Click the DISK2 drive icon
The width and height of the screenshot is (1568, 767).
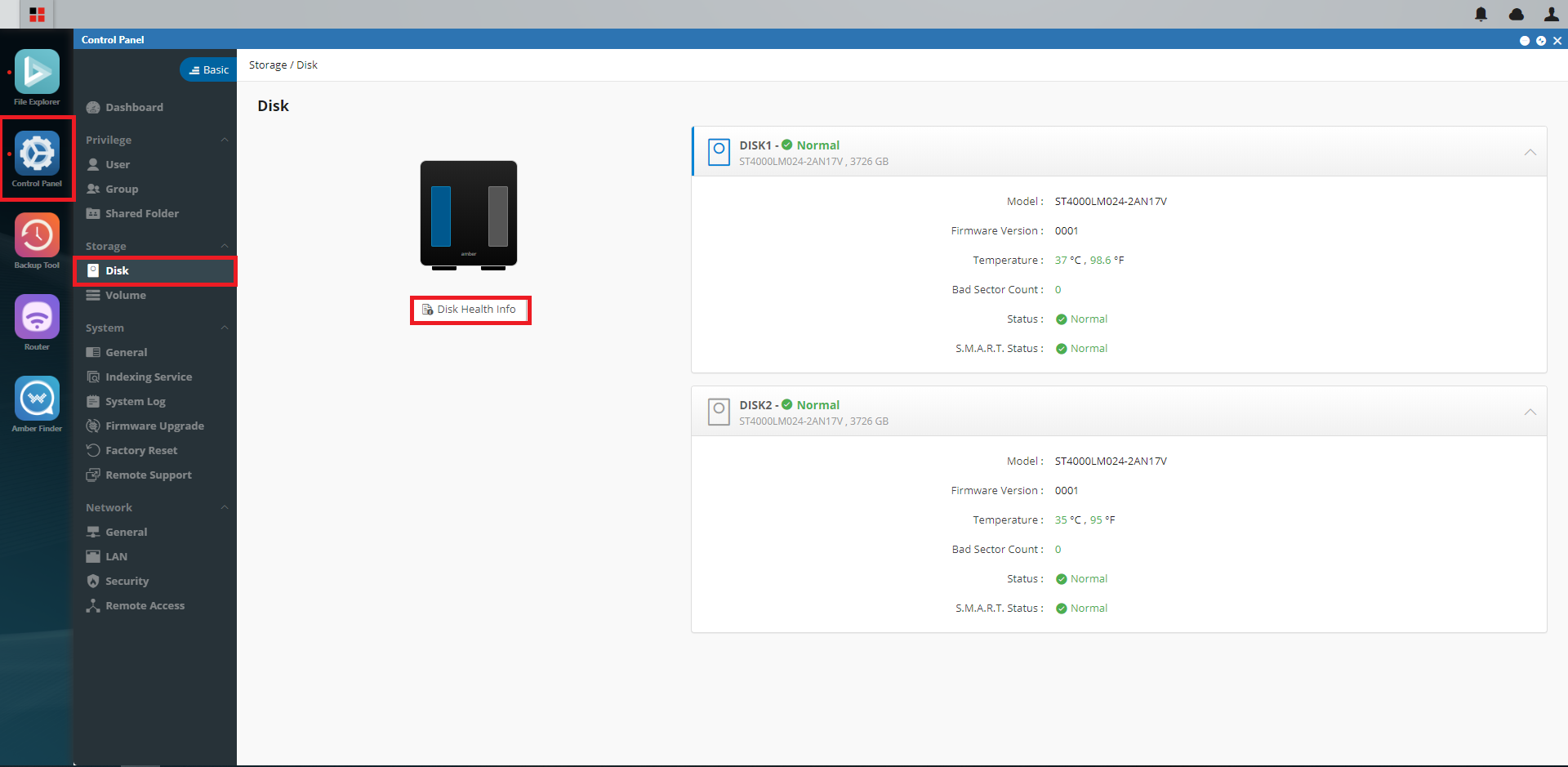719,412
